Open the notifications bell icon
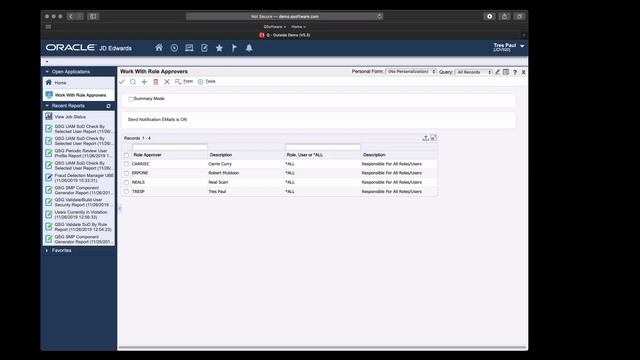The height and width of the screenshot is (360, 640). (x=249, y=48)
